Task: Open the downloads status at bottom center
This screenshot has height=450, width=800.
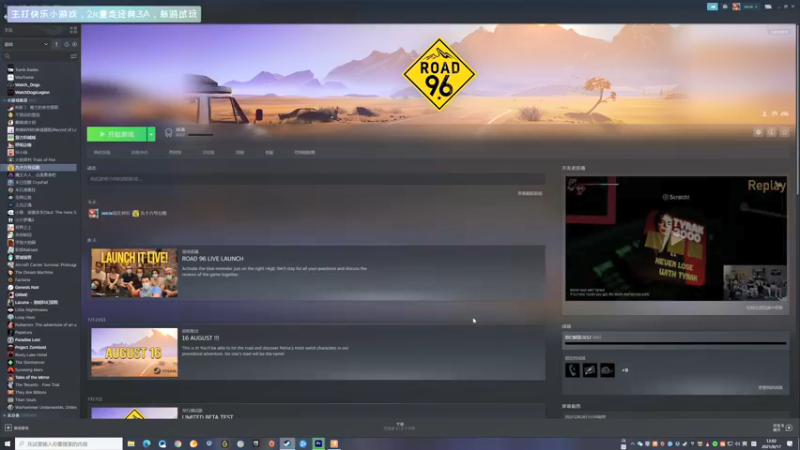Action: pyautogui.click(x=399, y=427)
